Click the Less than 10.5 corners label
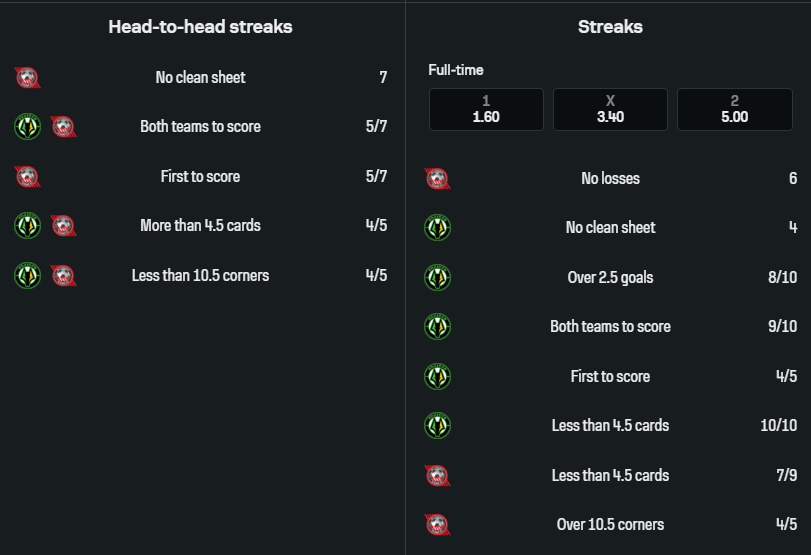 pyautogui.click(x=200, y=275)
